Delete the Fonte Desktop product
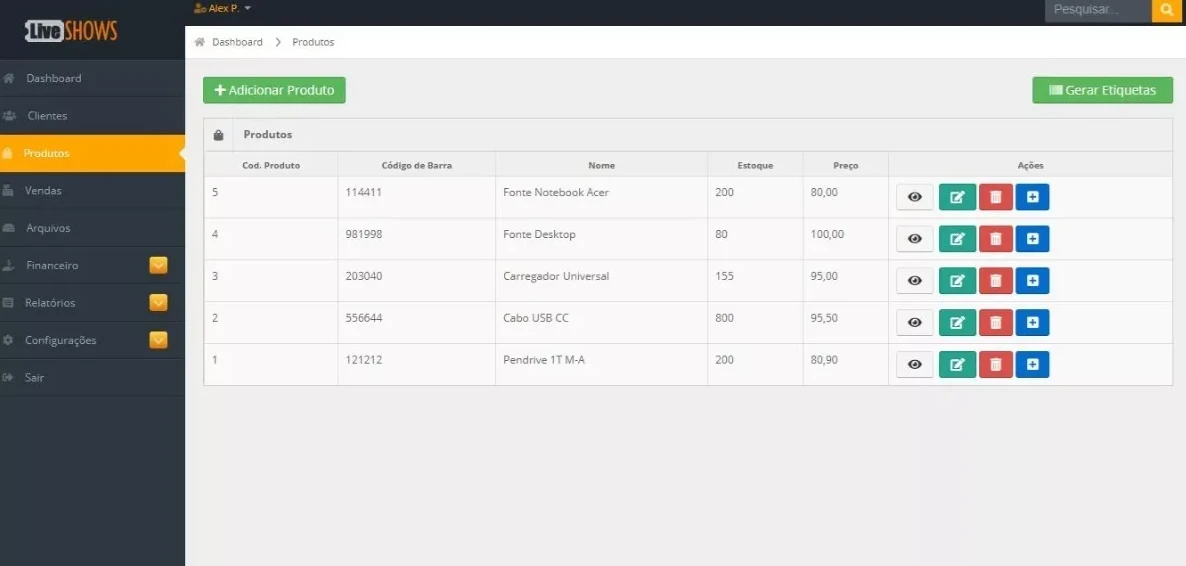The height and width of the screenshot is (566, 1186). [x=995, y=239]
